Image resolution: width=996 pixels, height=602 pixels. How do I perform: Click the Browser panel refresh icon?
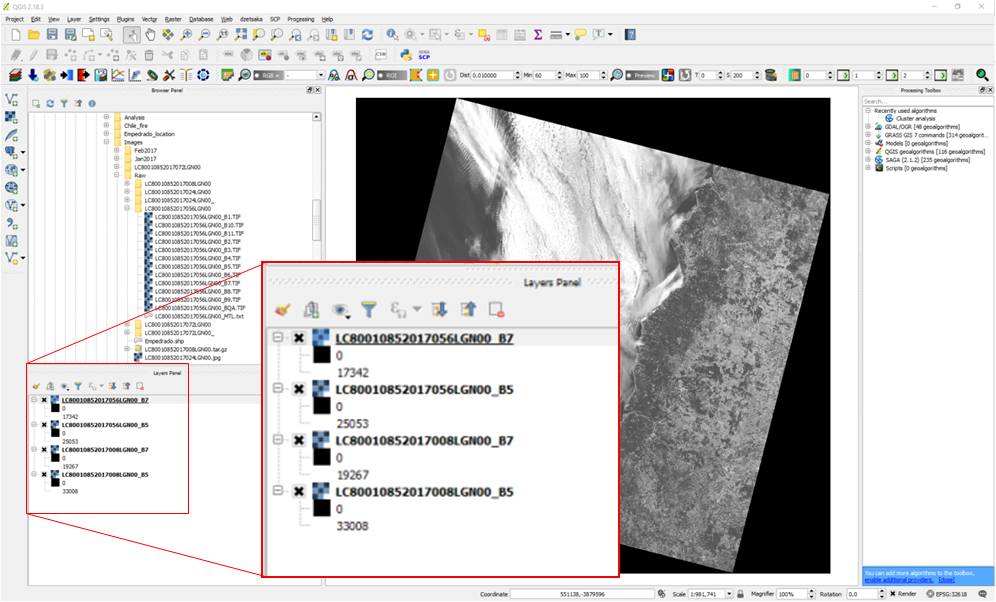pos(50,103)
